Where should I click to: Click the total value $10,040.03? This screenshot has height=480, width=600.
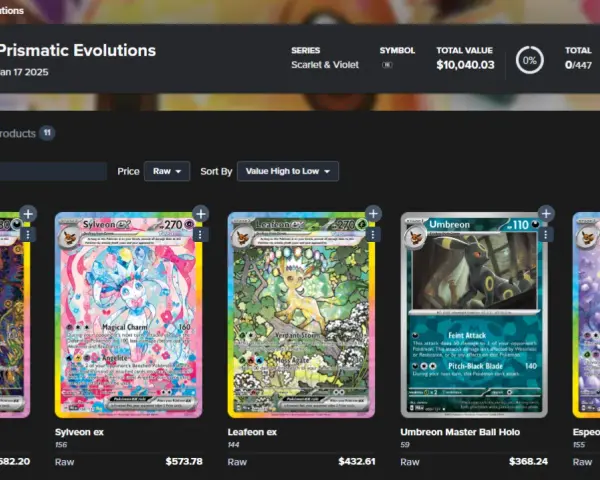465,65
